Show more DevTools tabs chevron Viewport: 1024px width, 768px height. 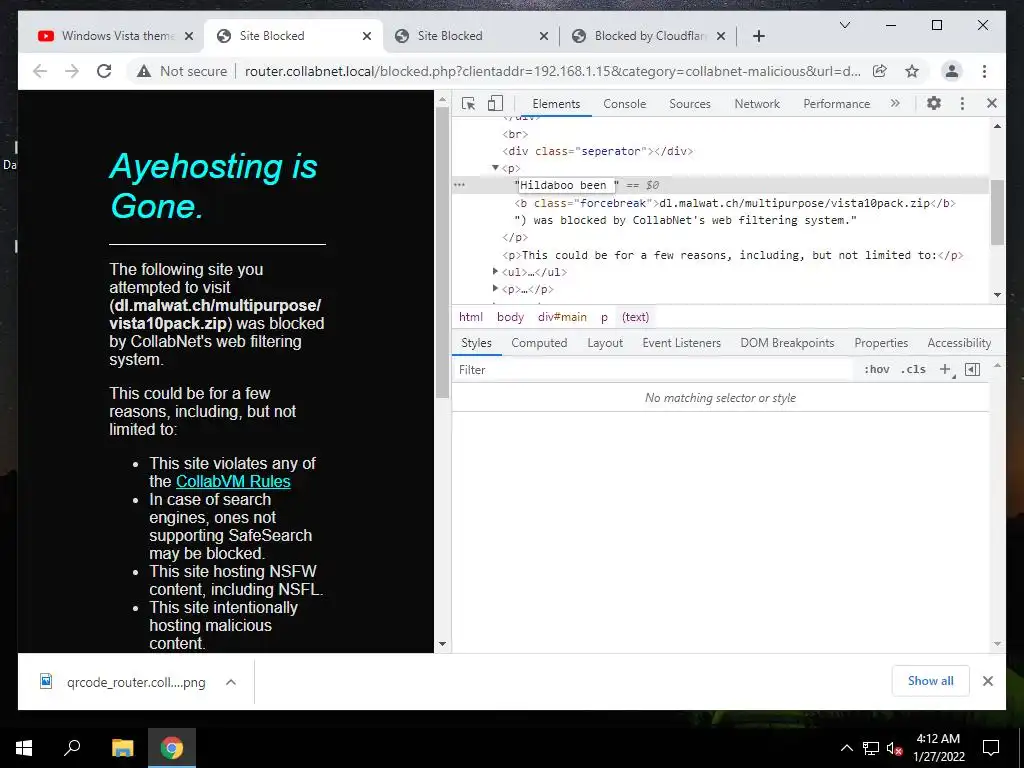(895, 103)
